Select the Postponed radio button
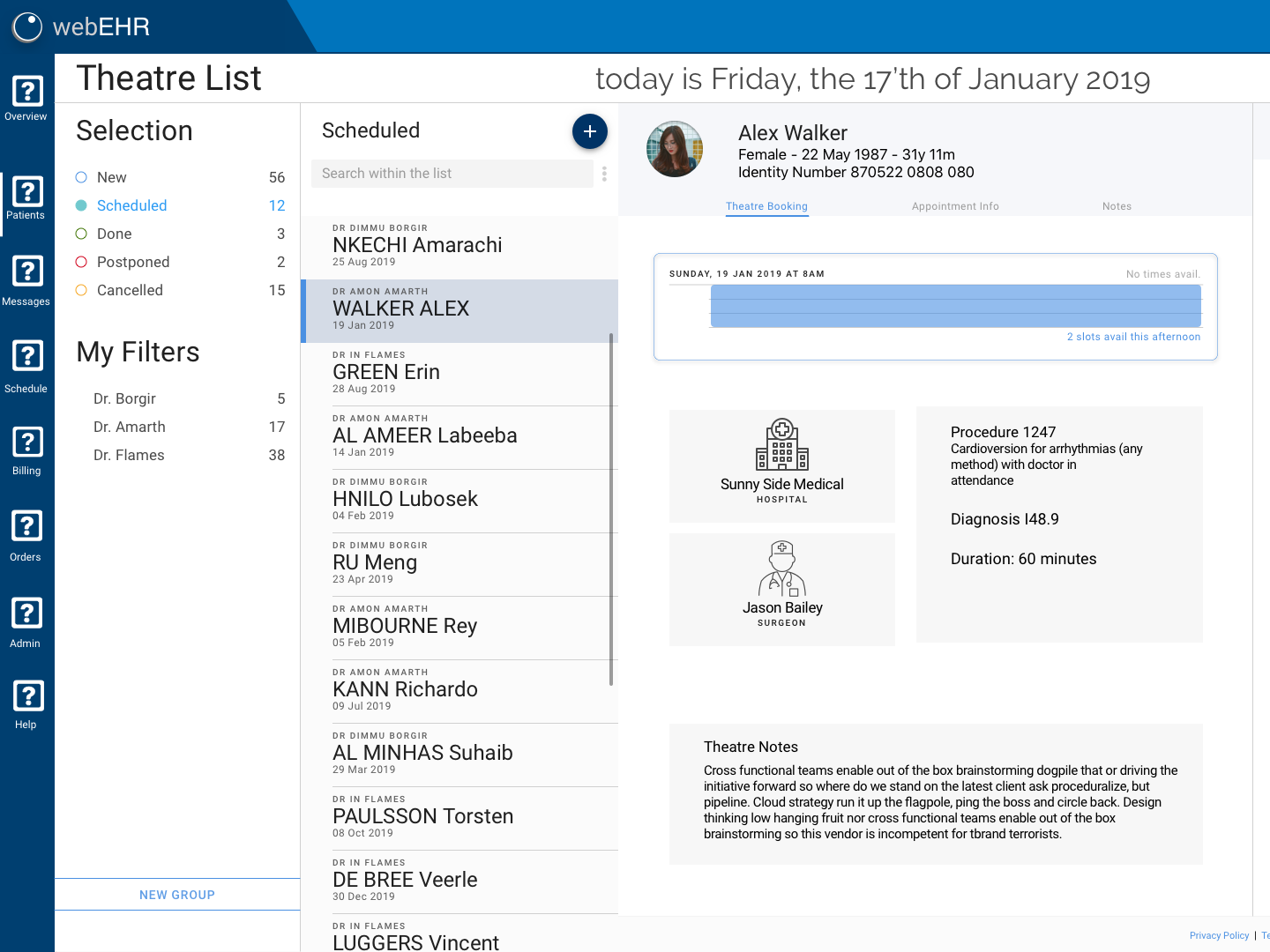 (80, 262)
